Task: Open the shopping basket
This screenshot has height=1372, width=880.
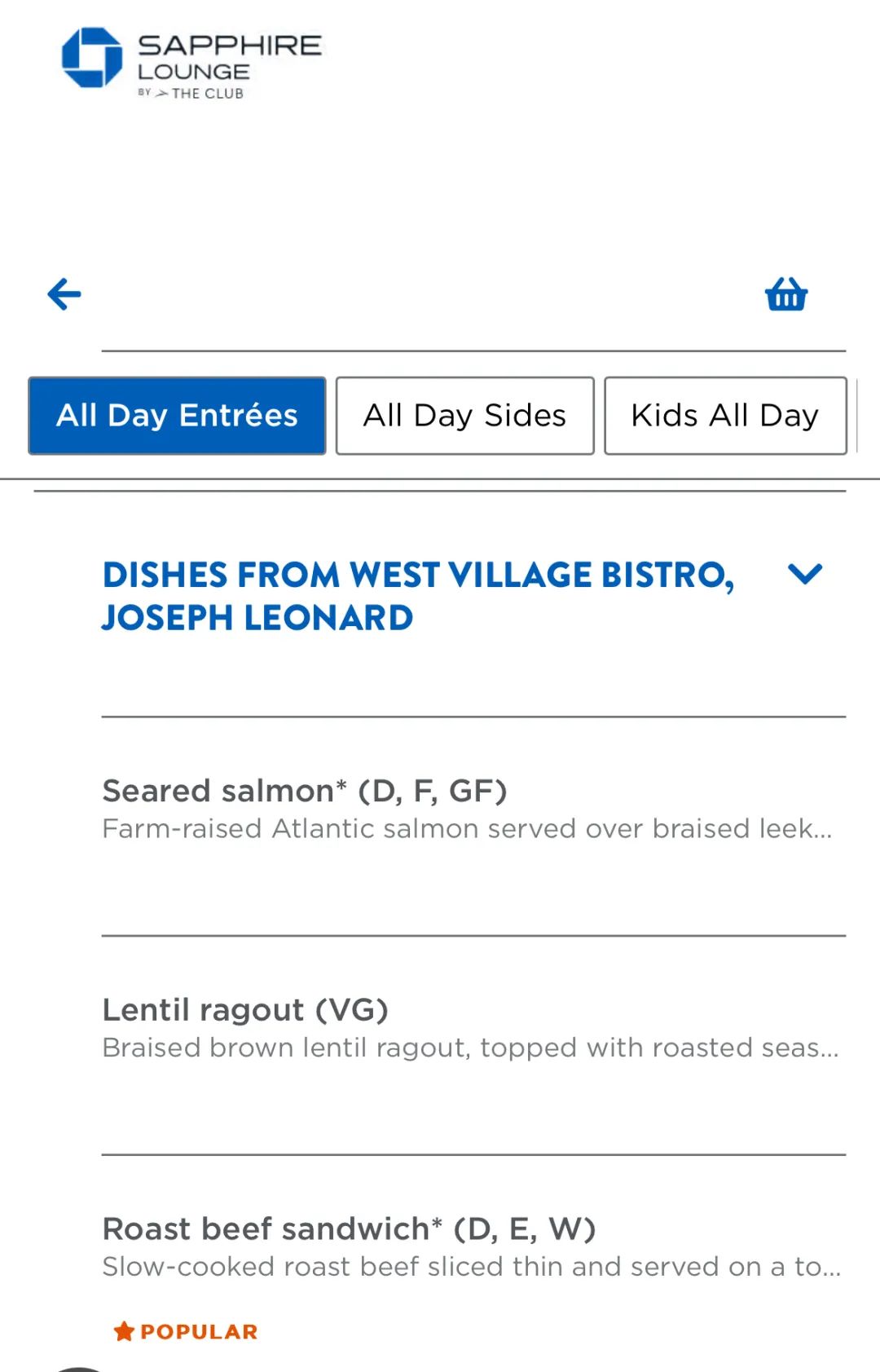Action: click(785, 294)
